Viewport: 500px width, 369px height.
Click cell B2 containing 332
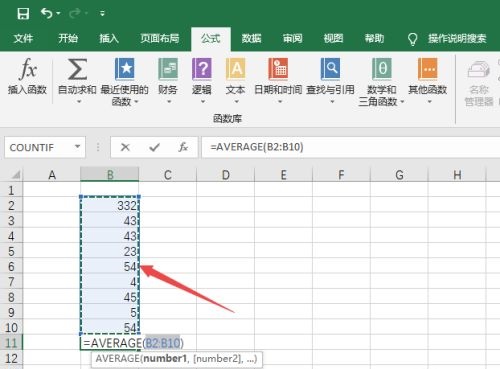coord(110,205)
